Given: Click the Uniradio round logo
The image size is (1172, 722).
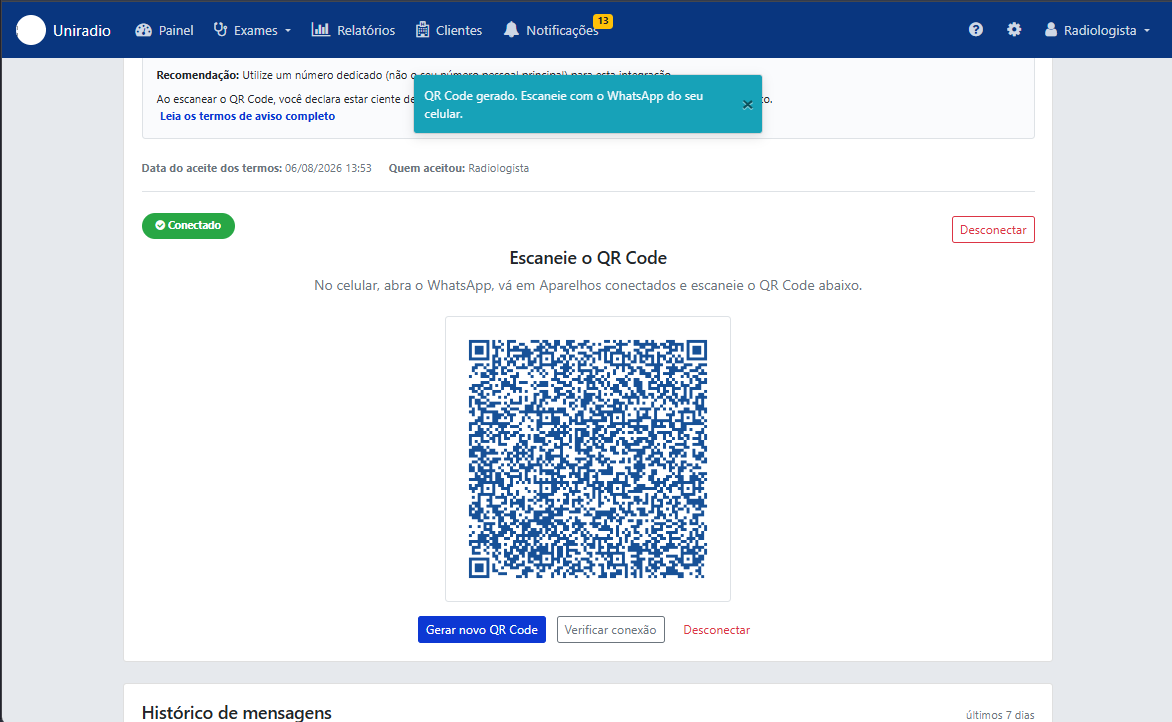Looking at the screenshot, I should 31,30.
